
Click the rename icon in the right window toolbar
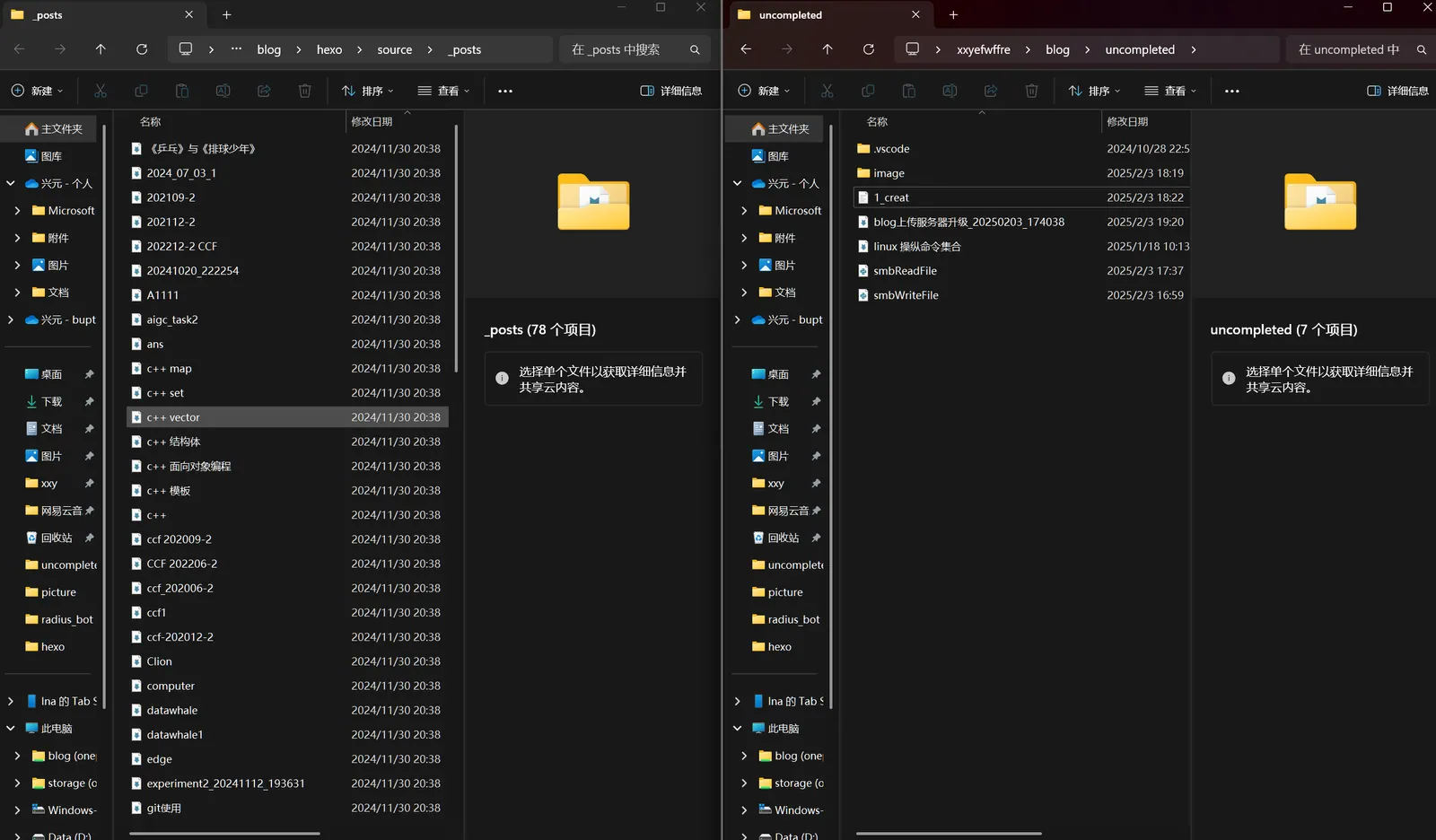tap(950, 91)
